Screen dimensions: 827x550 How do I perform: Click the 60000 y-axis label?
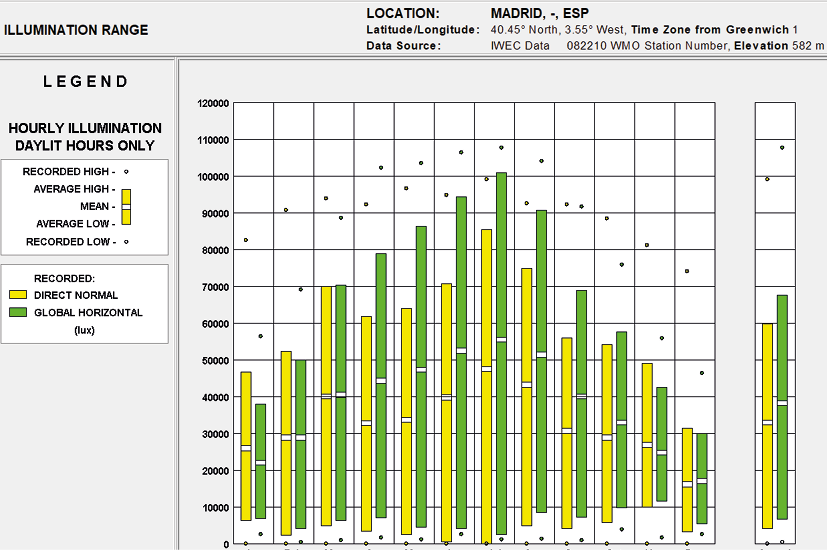point(217,324)
